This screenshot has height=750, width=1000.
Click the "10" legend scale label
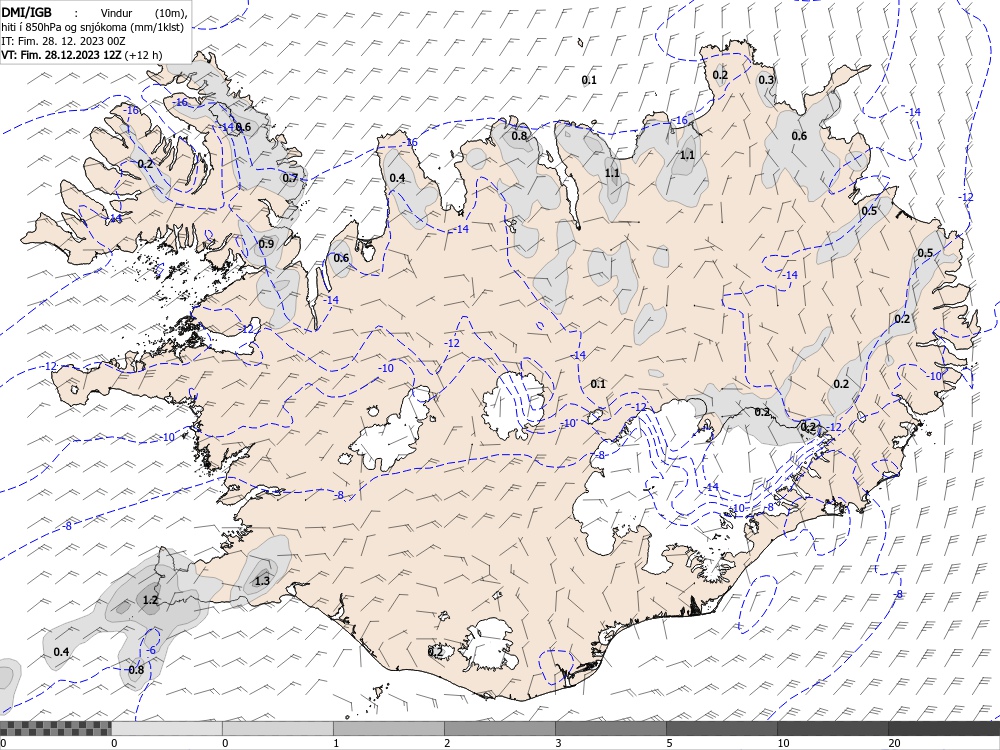pos(783,743)
